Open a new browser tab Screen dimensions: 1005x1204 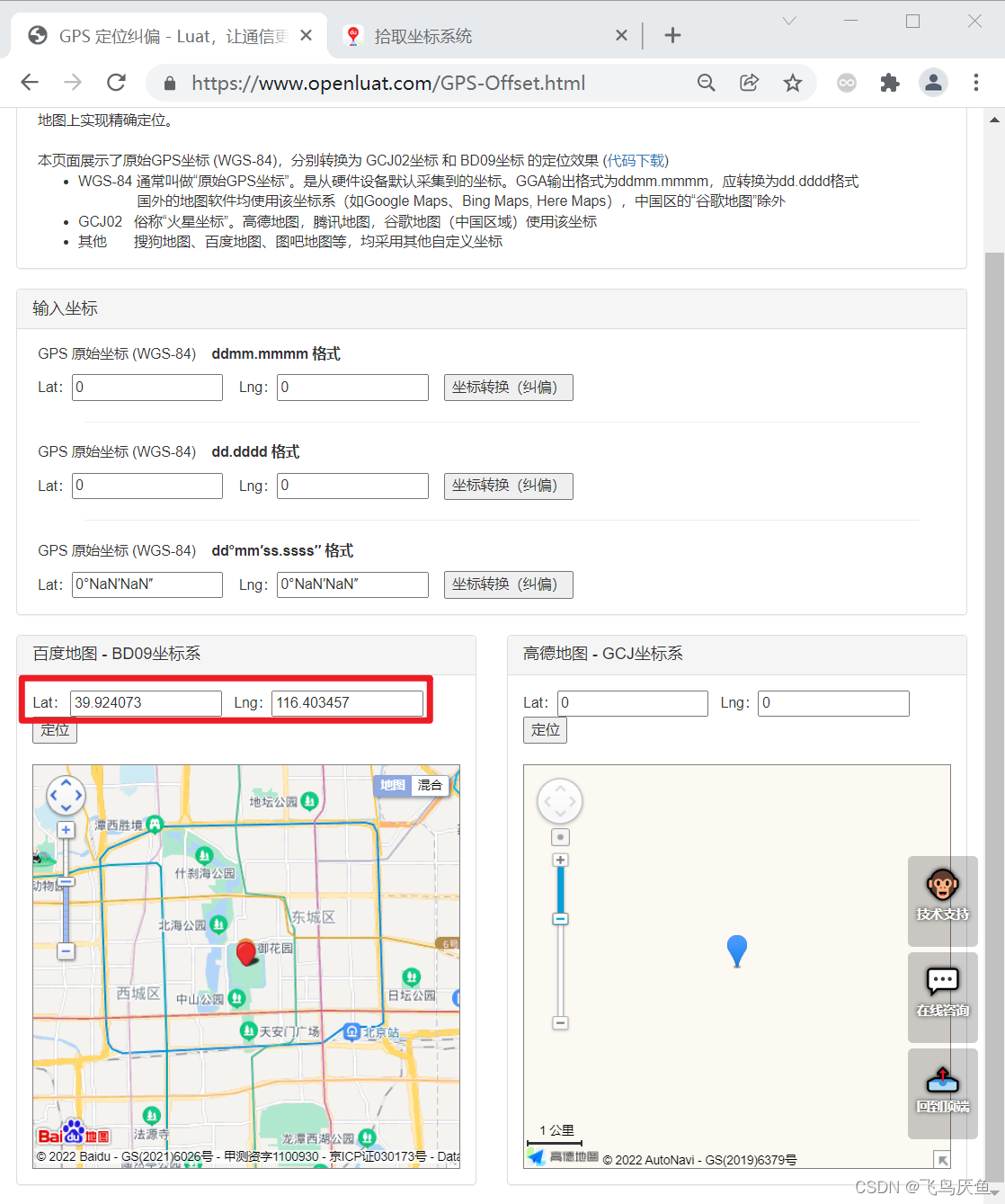672,35
